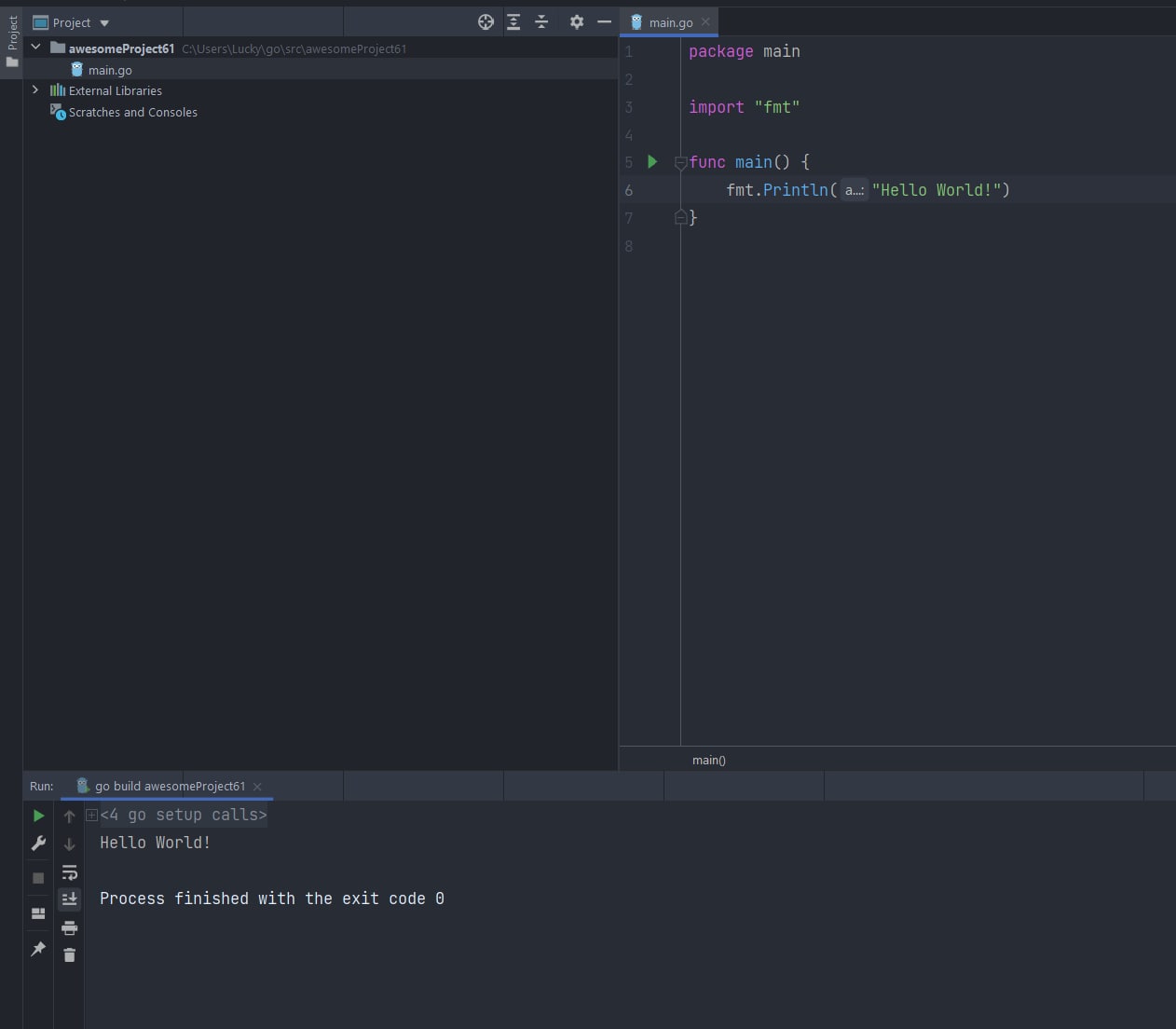Click the print console output icon
Image resolution: width=1176 pixels, height=1029 pixels.
click(69, 927)
